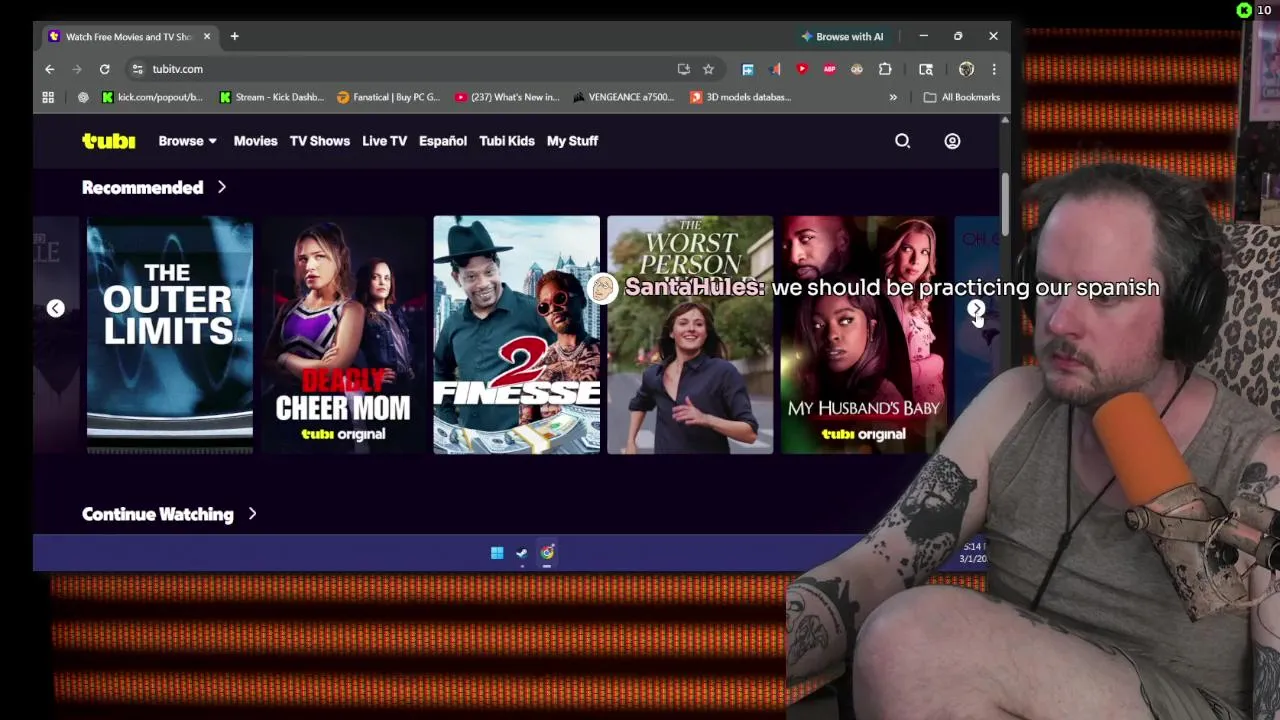Open the kick.com/popout bookmark
The width and height of the screenshot is (1280, 720).
152,97
